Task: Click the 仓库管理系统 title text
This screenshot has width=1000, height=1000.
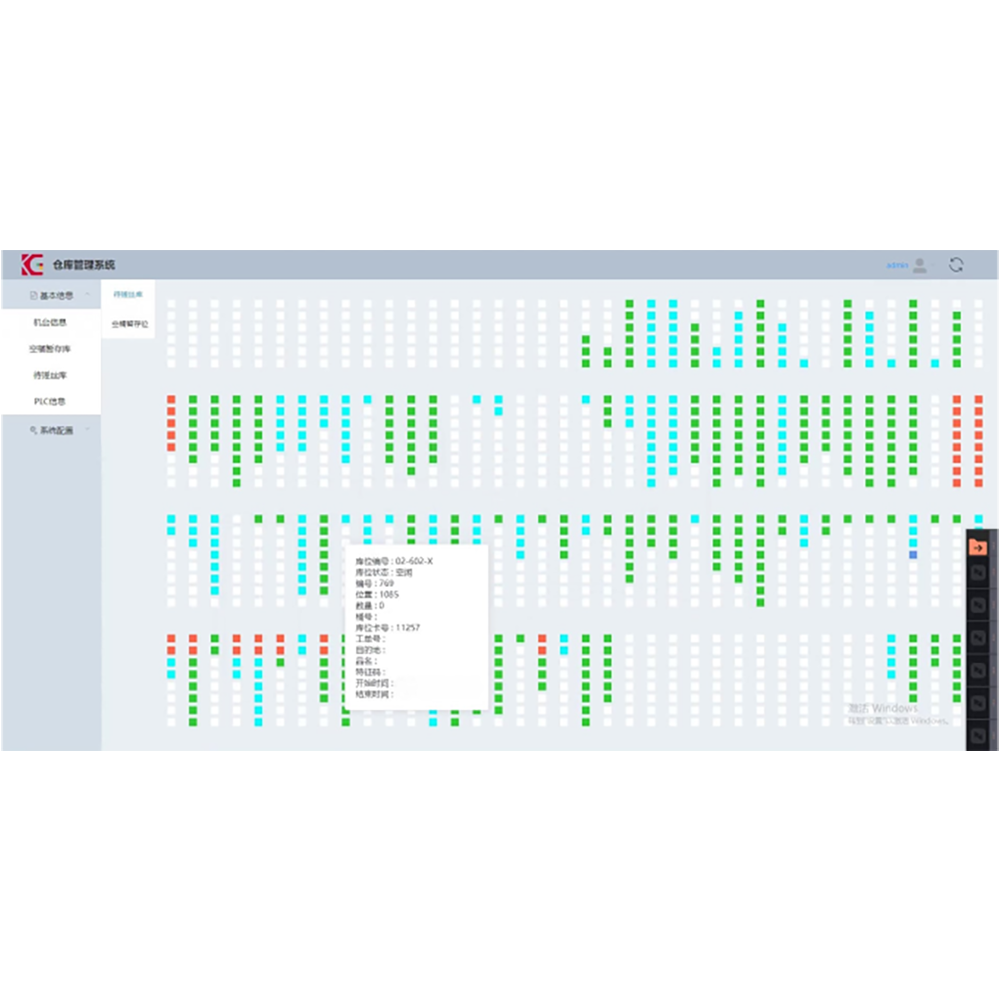Action: tap(84, 265)
